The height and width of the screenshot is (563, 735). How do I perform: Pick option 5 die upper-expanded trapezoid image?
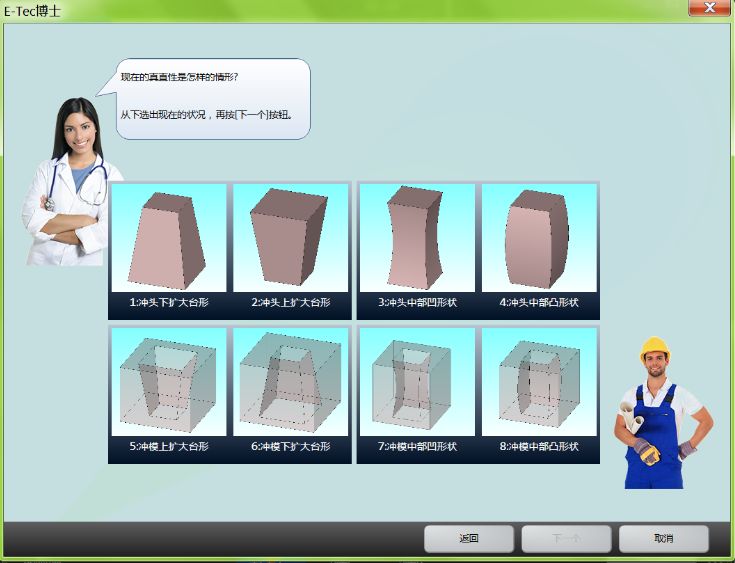click(x=169, y=382)
